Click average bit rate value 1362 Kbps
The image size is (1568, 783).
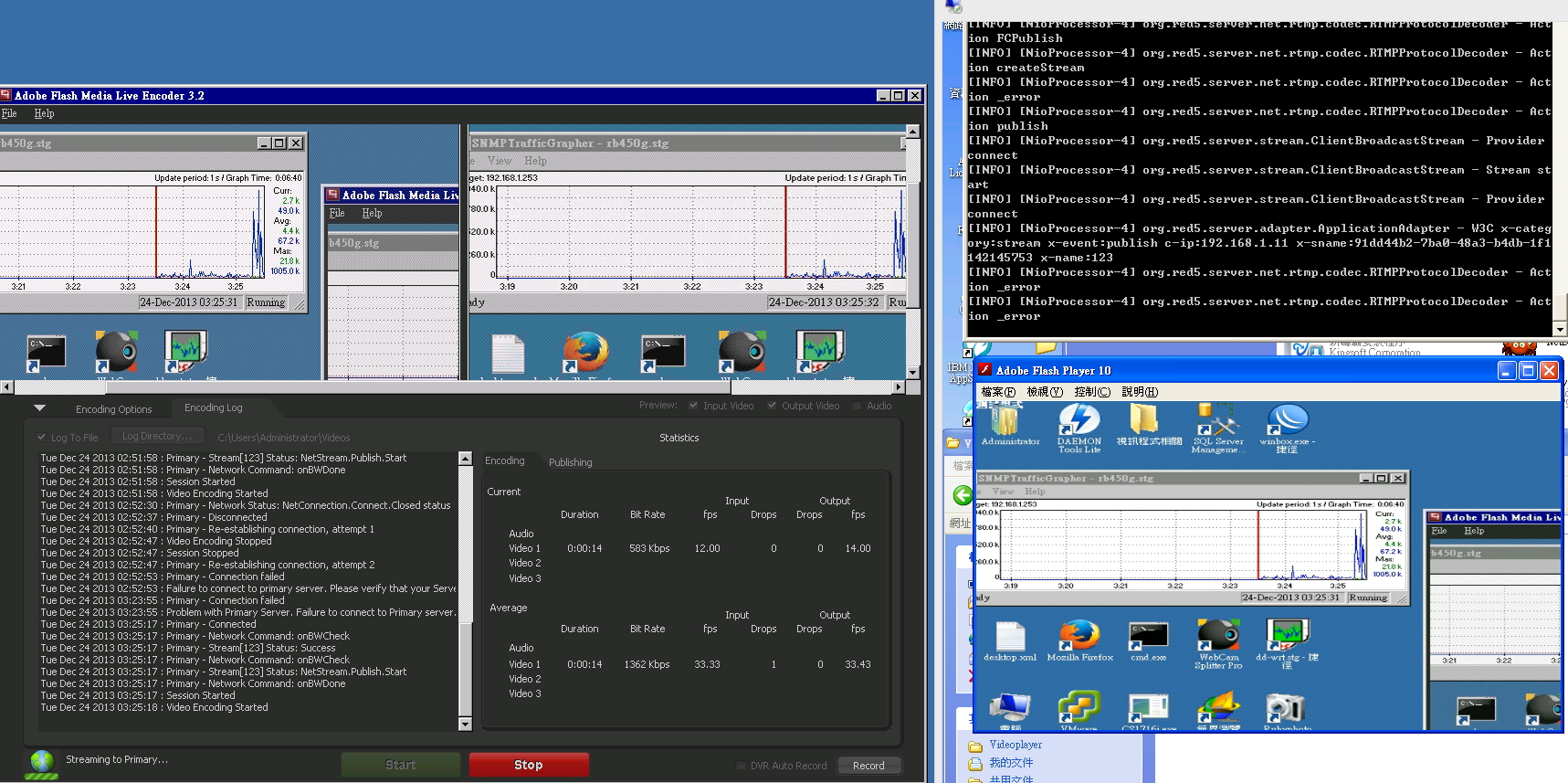pos(647,664)
